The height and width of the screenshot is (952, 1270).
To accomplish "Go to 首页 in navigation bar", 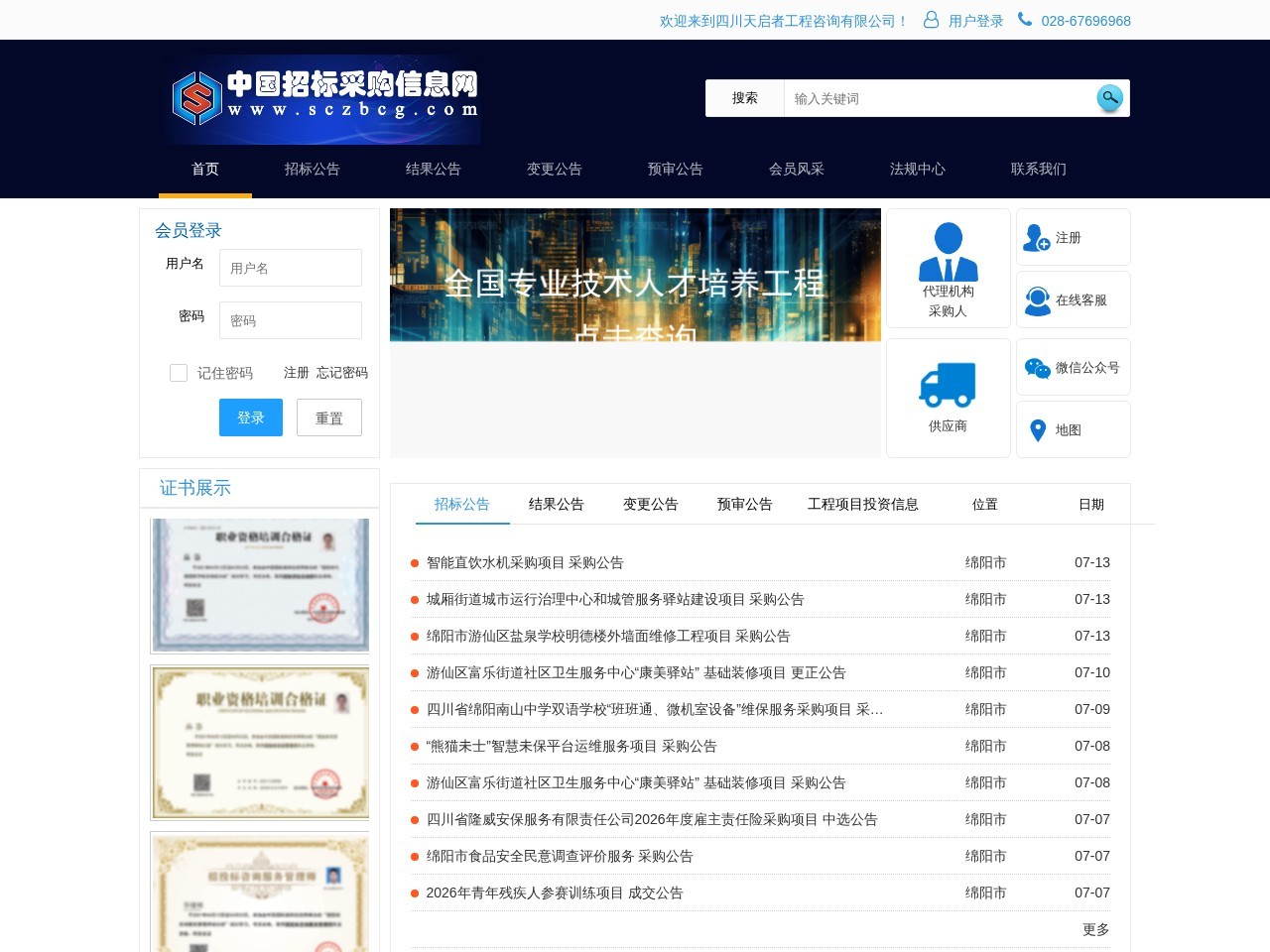I will pos(205,169).
